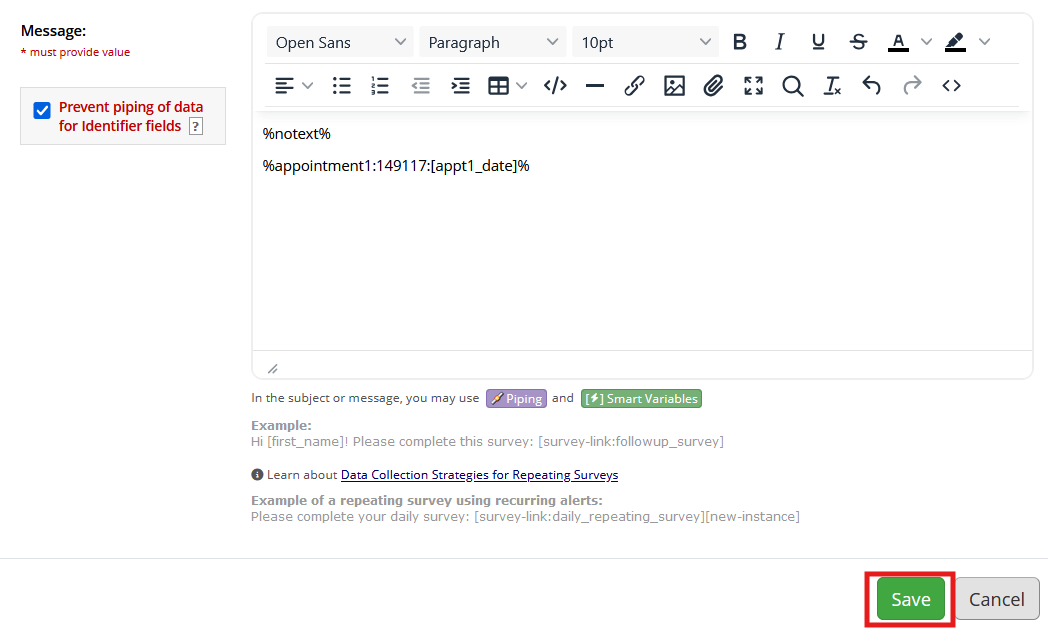Undo the last edit

click(872, 86)
